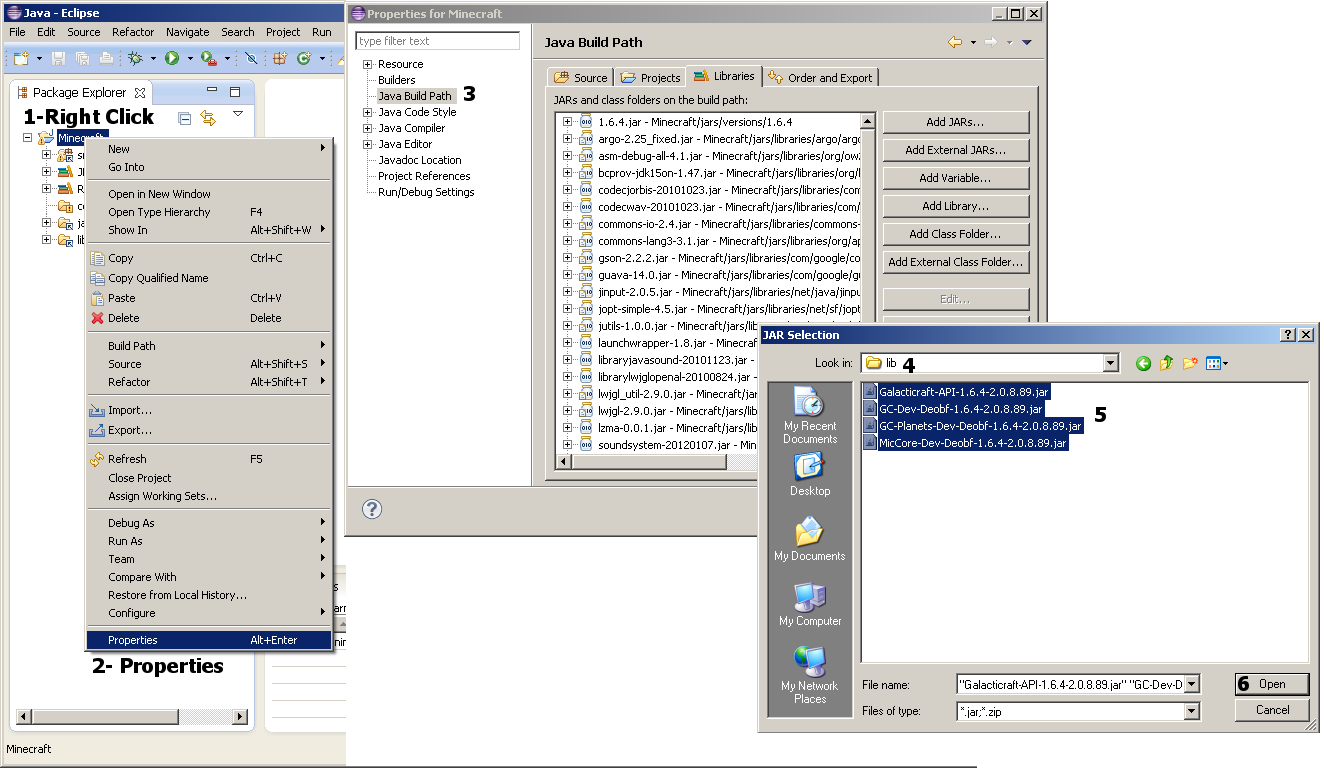Select GC-Planets-Dev-Deobf jar file
Image resolution: width=1324 pixels, height=768 pixels.
tap(980, 425)
